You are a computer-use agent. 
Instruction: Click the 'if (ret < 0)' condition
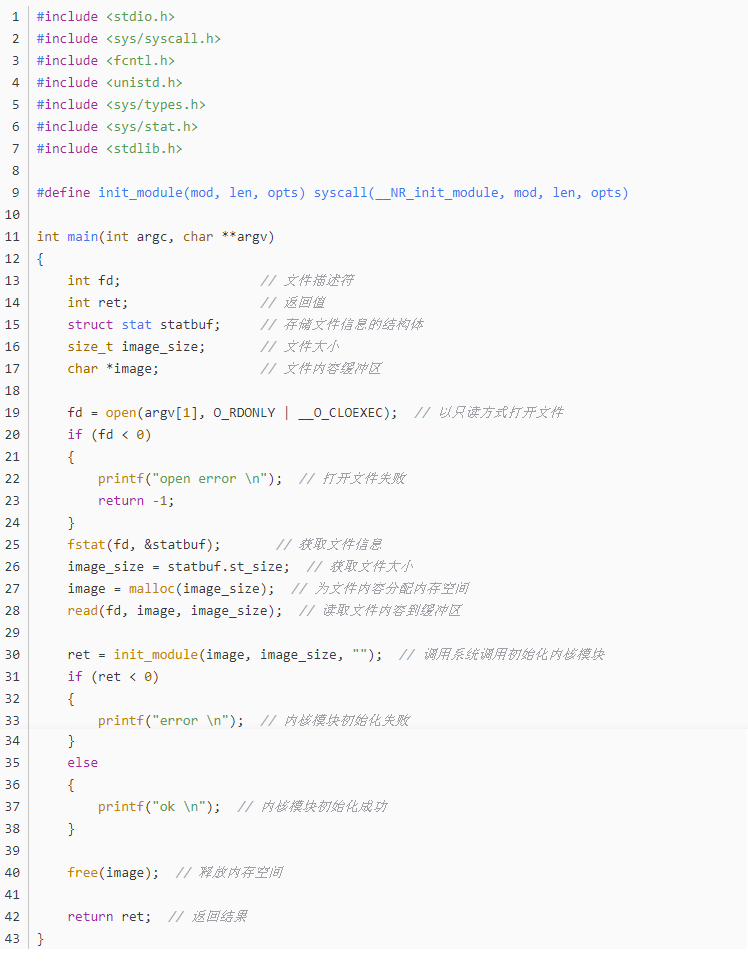(114, 677)
